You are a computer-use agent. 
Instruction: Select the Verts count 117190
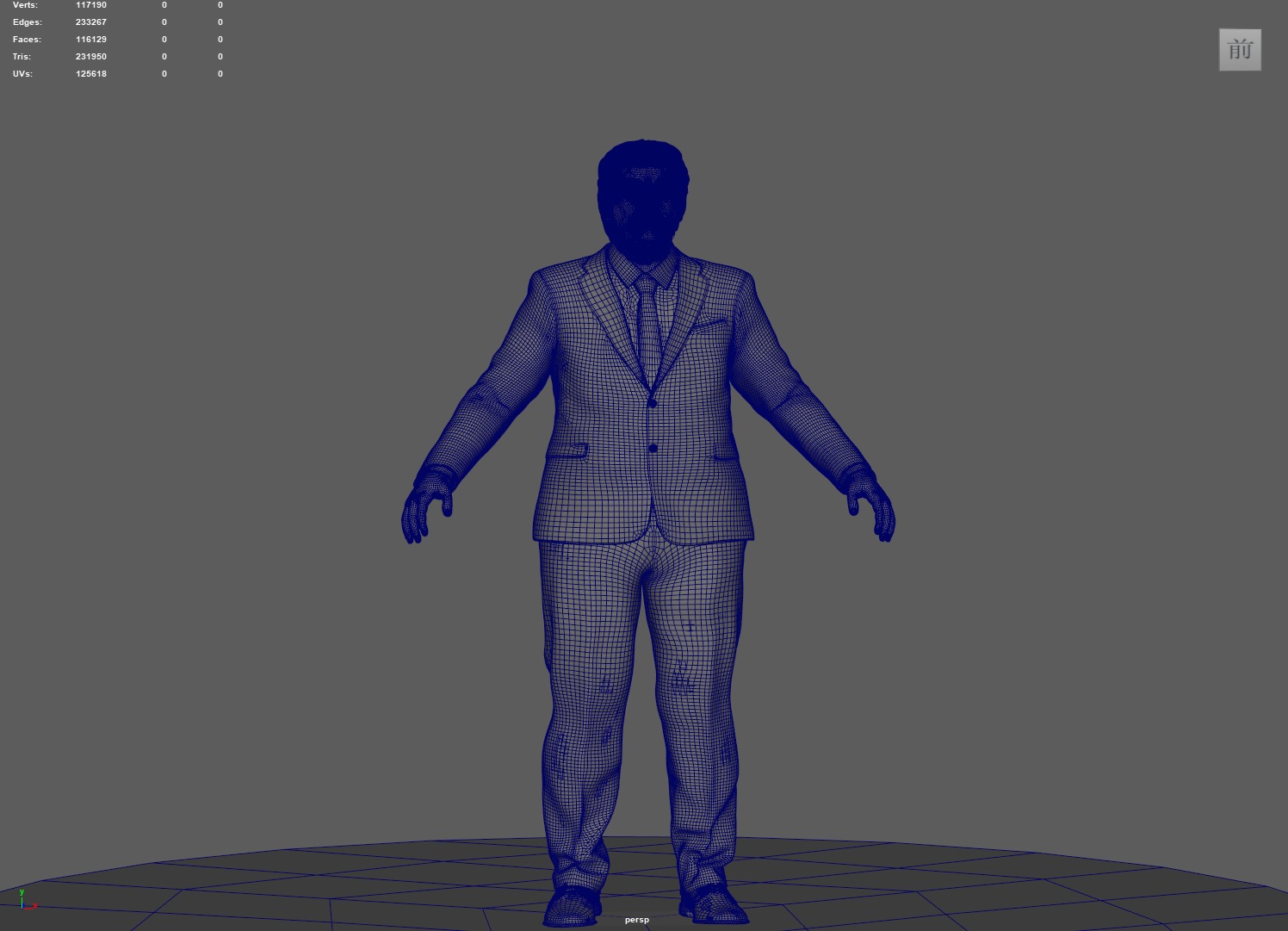click(x=91, y=5)
